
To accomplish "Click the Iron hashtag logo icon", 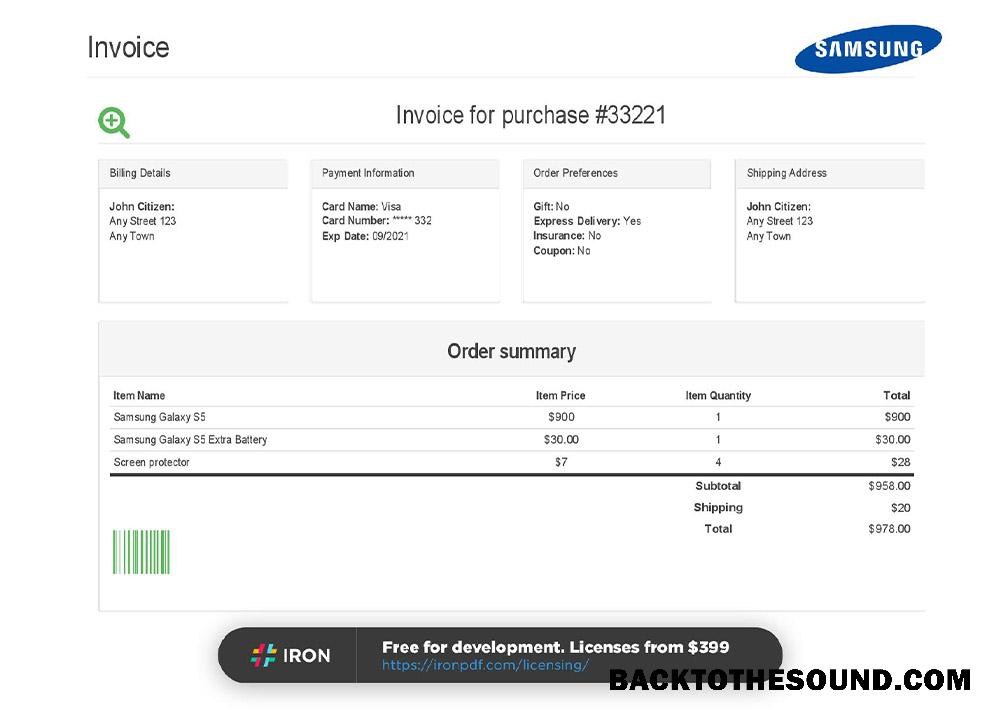I will pos(263,655).
